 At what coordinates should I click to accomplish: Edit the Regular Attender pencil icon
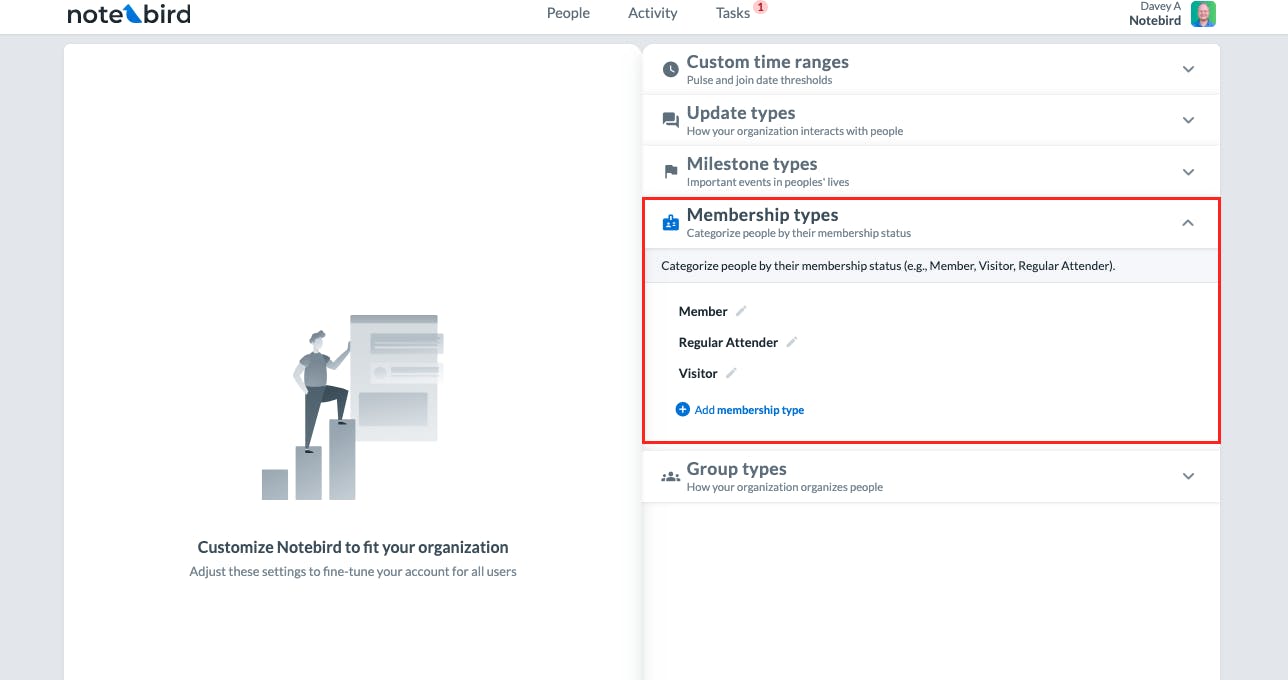click(x=791, y=342)
